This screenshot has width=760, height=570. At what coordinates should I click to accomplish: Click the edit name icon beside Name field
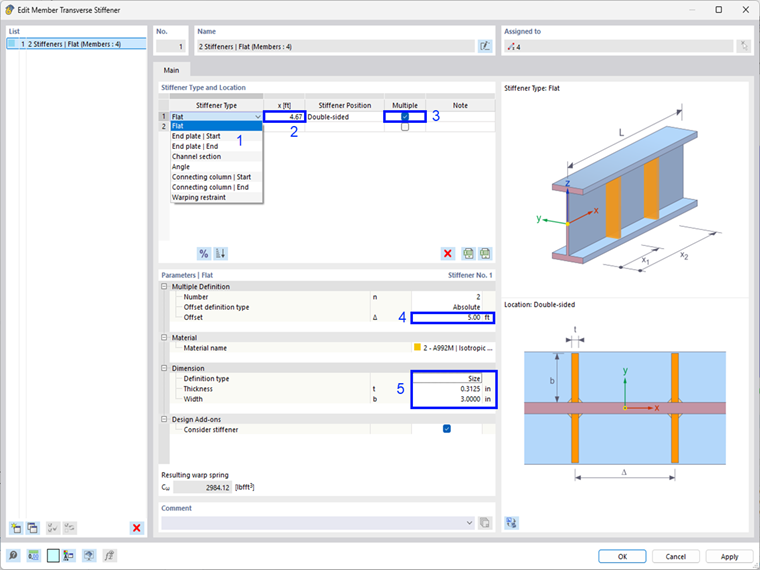[x=484, y=47]
